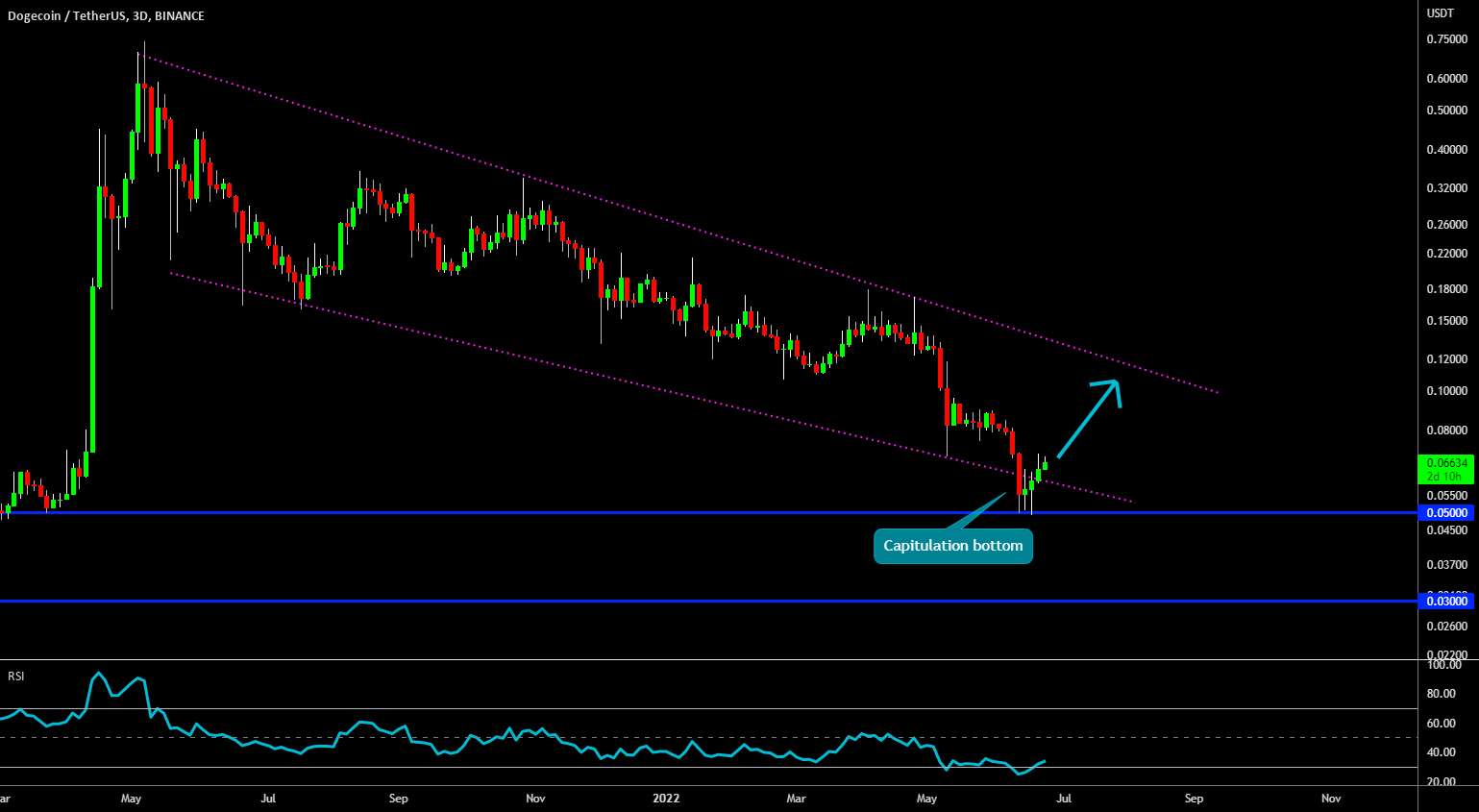Image resolution: width=1479 pixels, height=812 pixels.
Task: Click the Sep time axis label under 2021 candles
Action: click(399, 799)
